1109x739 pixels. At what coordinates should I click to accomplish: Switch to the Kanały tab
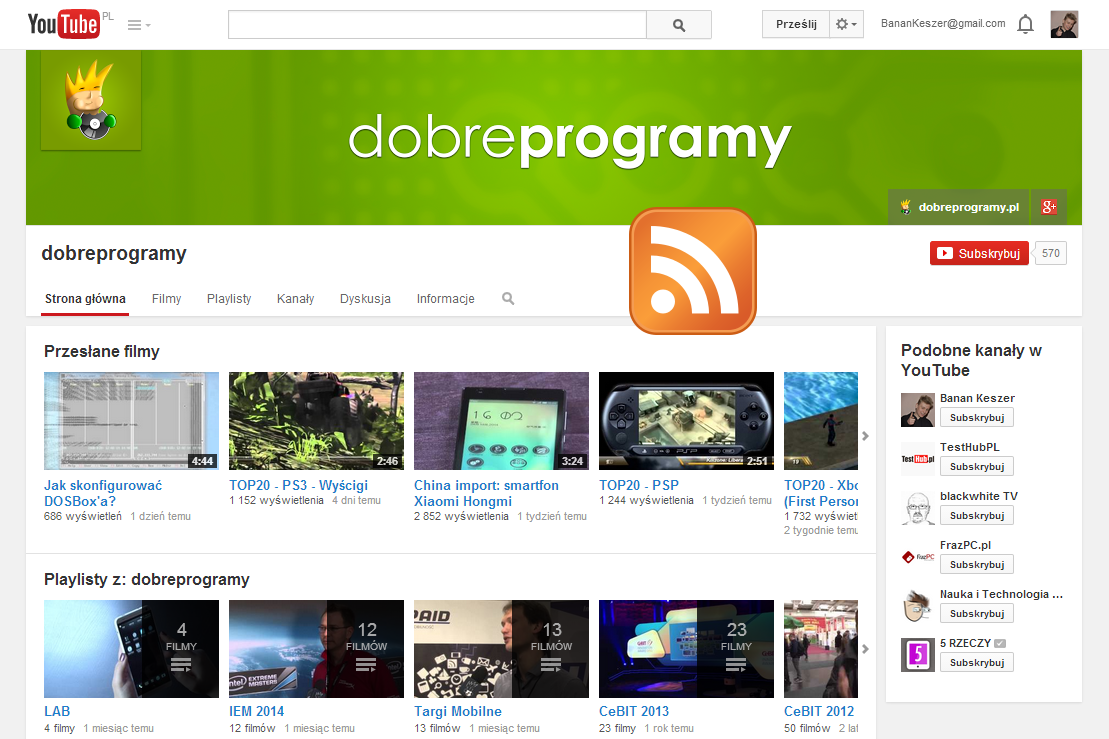coord(295,298)
